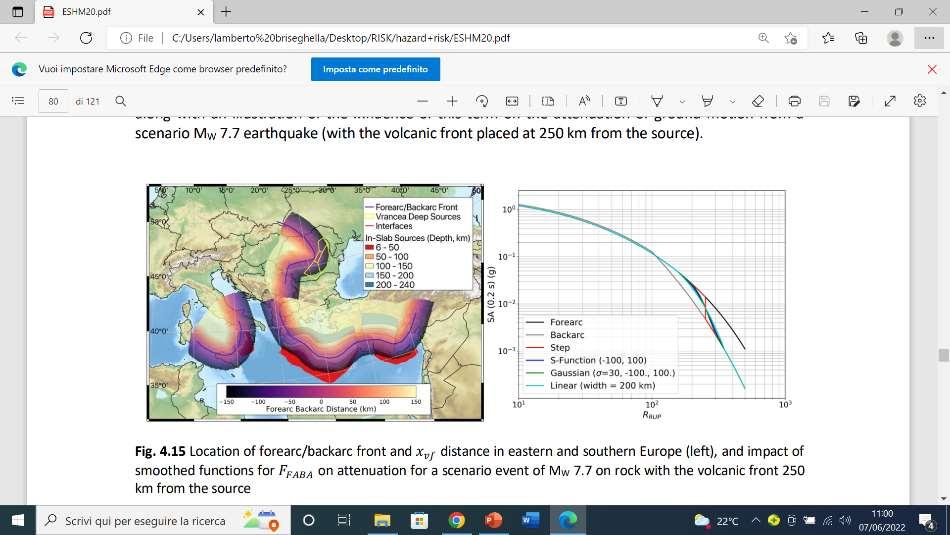Enter full screen mode for PDF

(x=890, y=101)
